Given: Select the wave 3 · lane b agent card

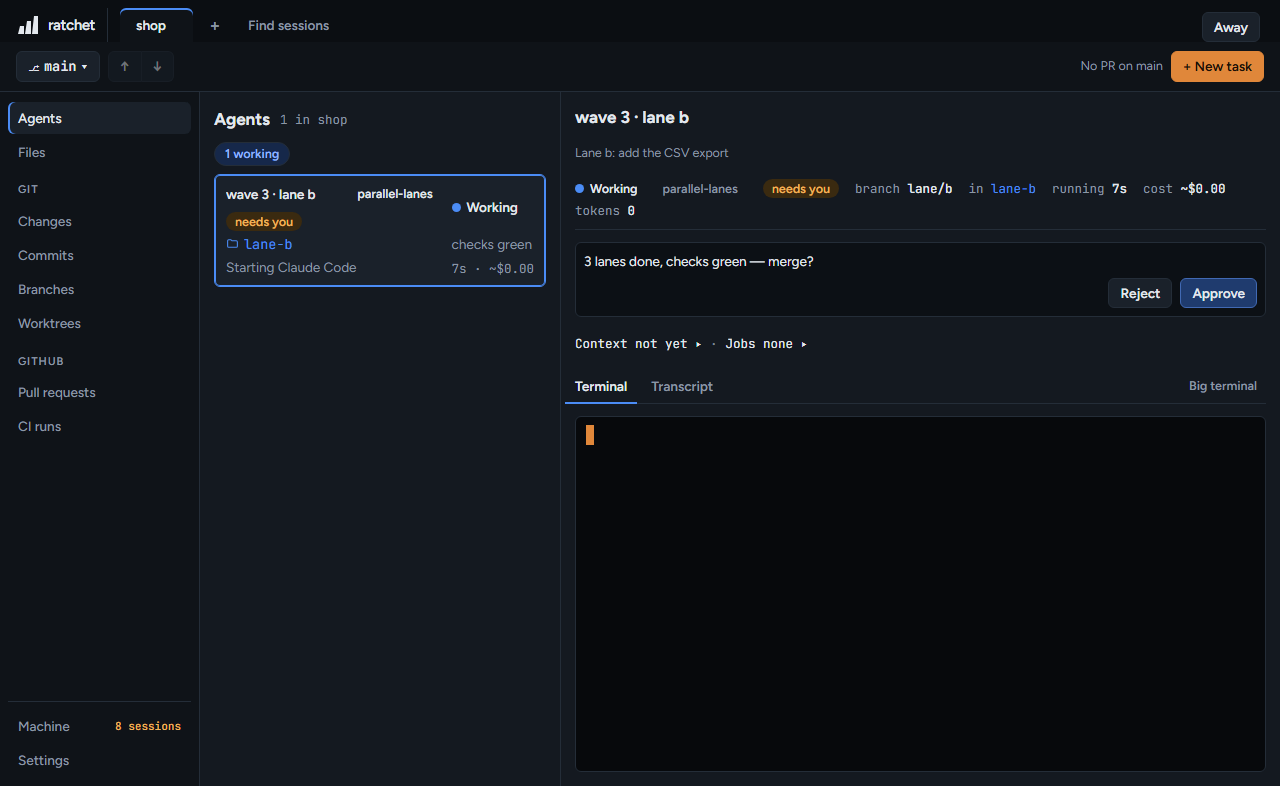Looking at the screenshot, I should pos(380,231).
